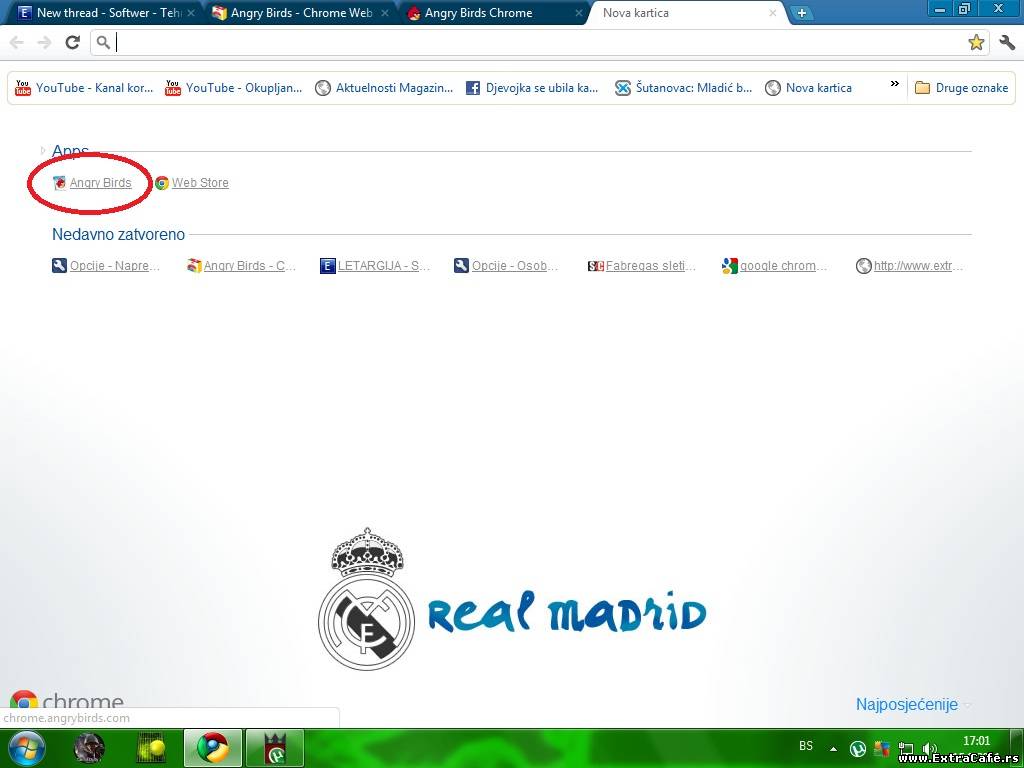Viewport: 1024px width, 768px height.
Task: Open the YouTube - Kanal kor... bookmark
Action: point(84,88)
